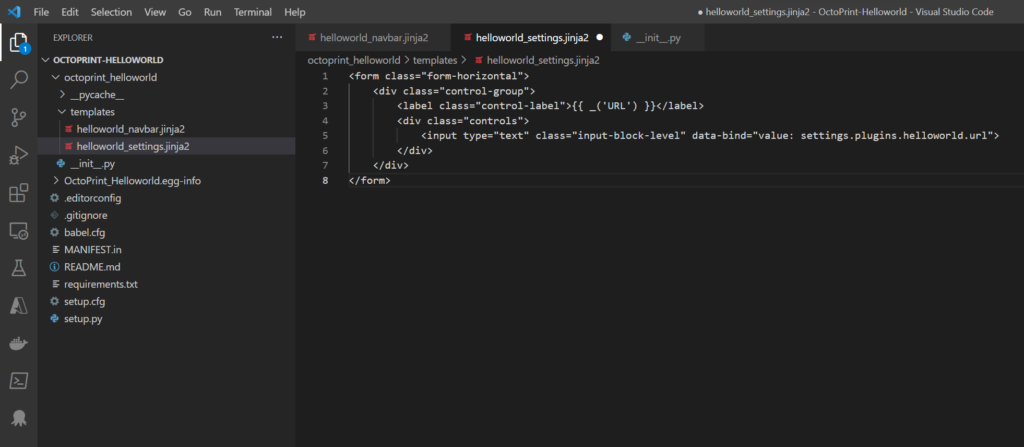The height and width of the screenshot is (447, 1024).
Task: Open the Docker whale icon
Action: 18,343
